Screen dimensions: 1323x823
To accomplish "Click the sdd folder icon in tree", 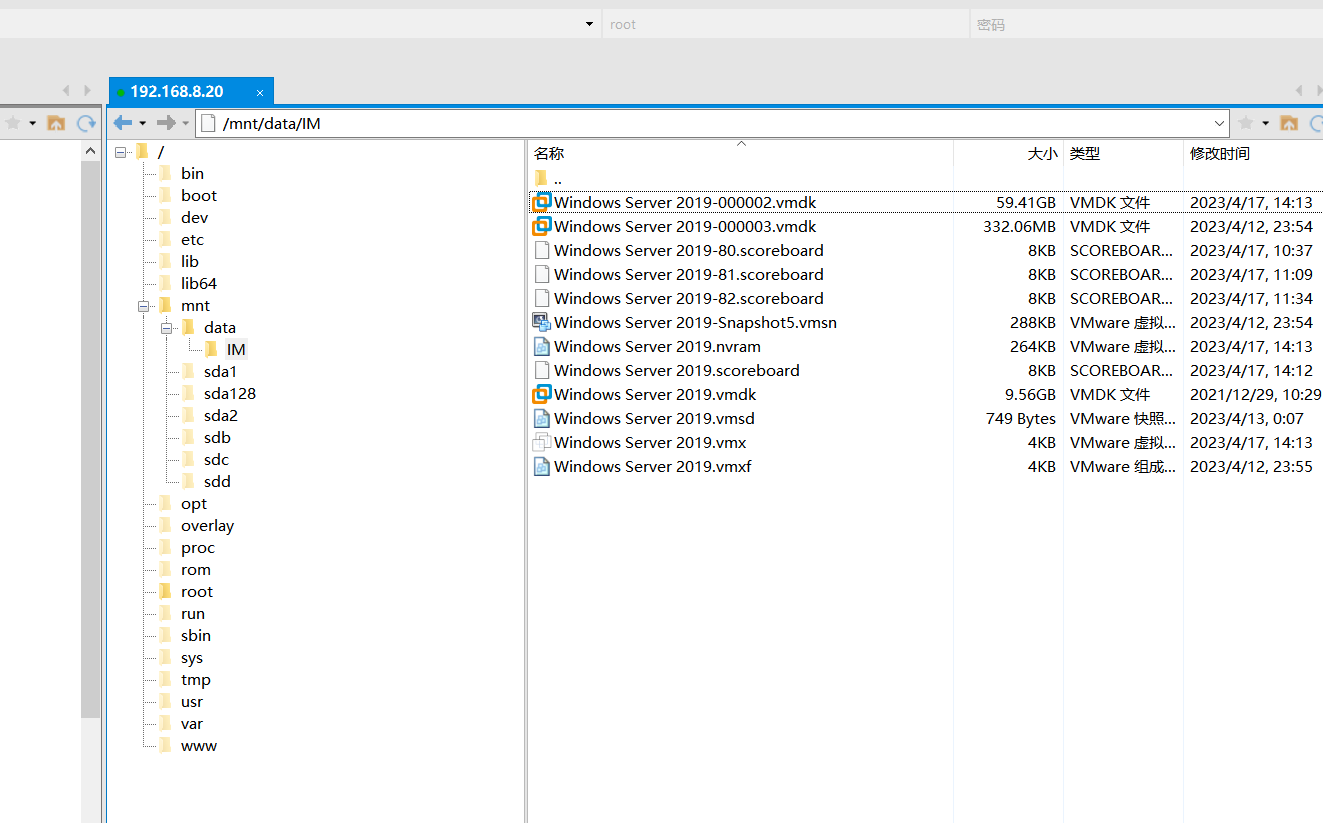I will (188, 481).
